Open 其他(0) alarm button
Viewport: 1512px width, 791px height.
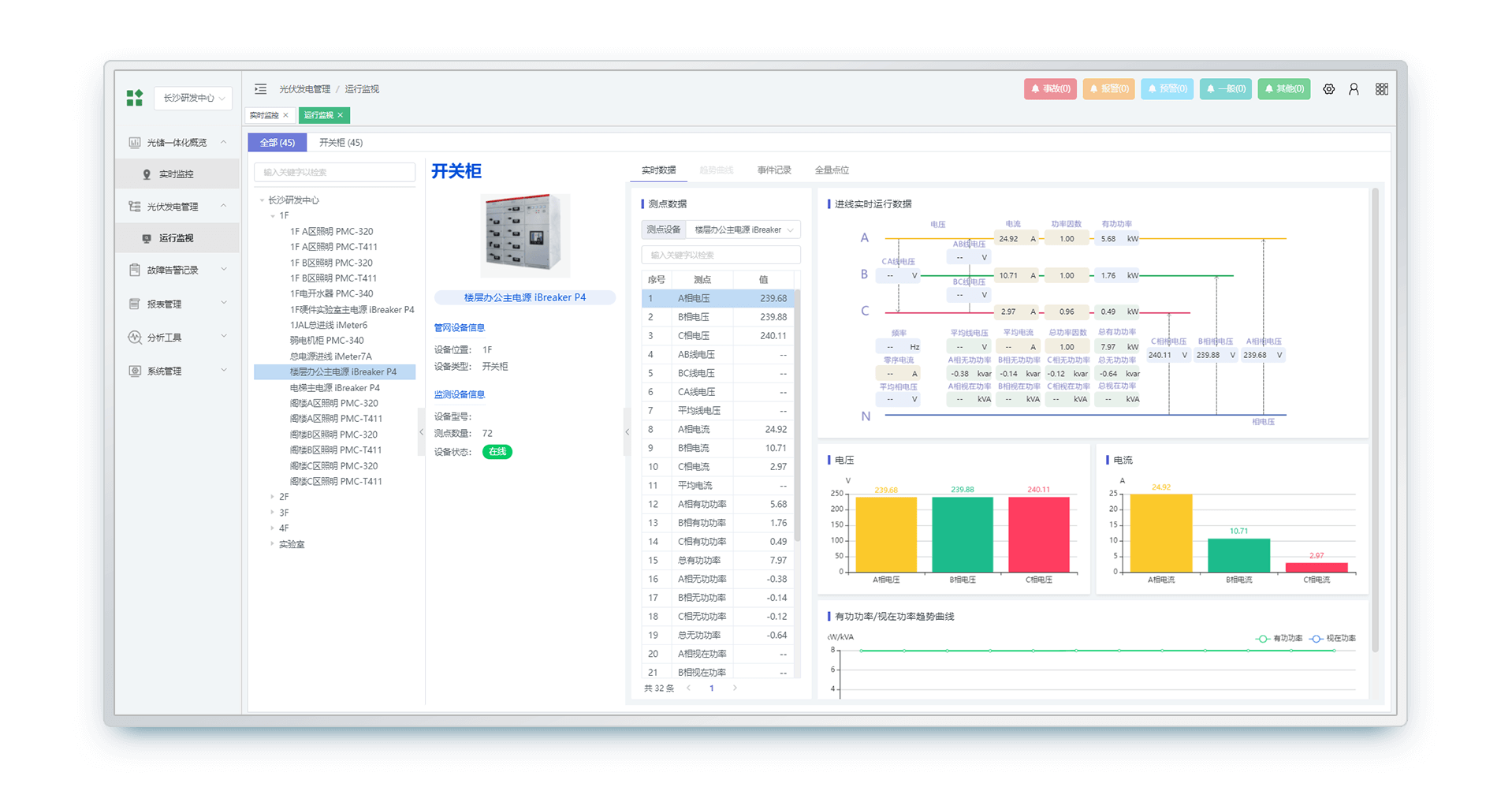tap(1284, 89)
